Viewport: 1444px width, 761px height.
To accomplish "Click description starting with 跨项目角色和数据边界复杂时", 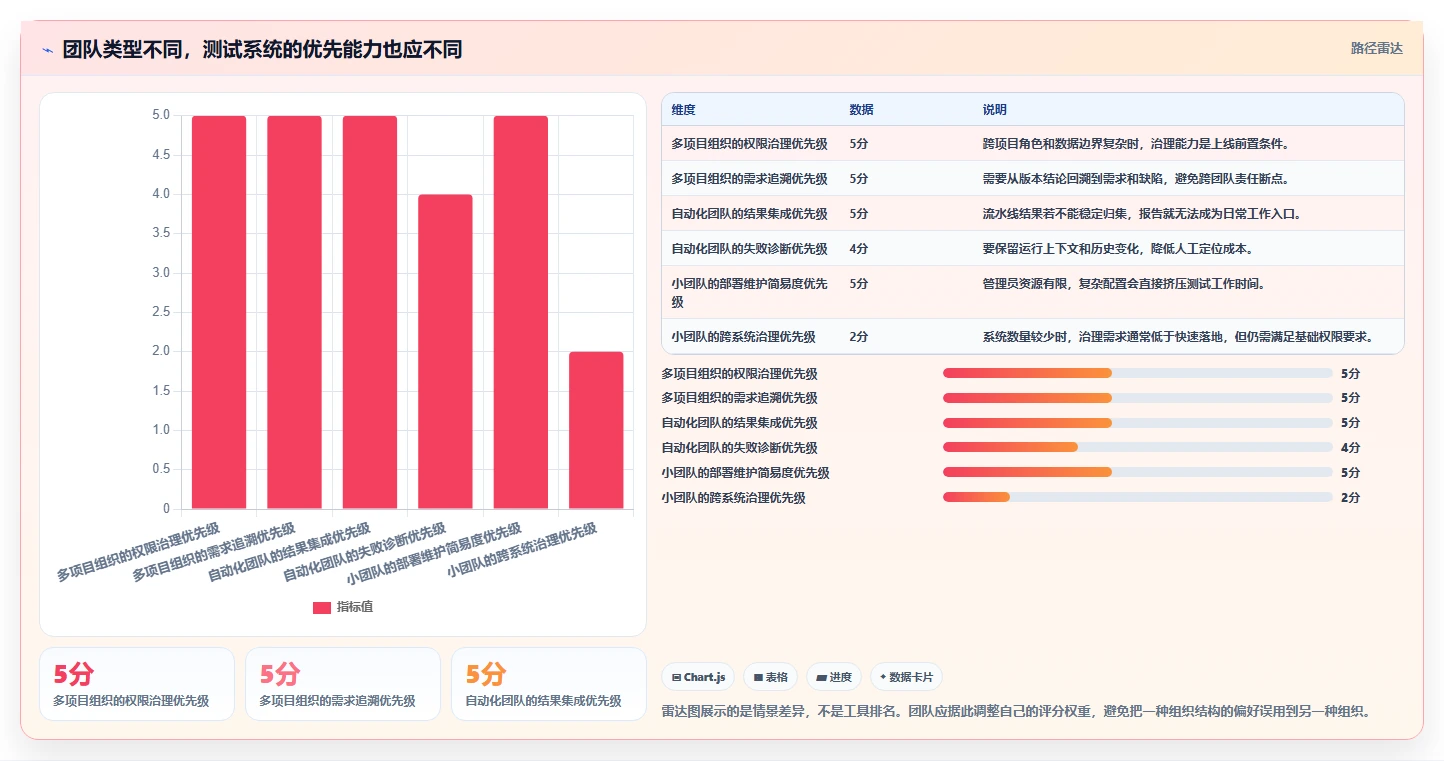I will tap(1136, 144).
